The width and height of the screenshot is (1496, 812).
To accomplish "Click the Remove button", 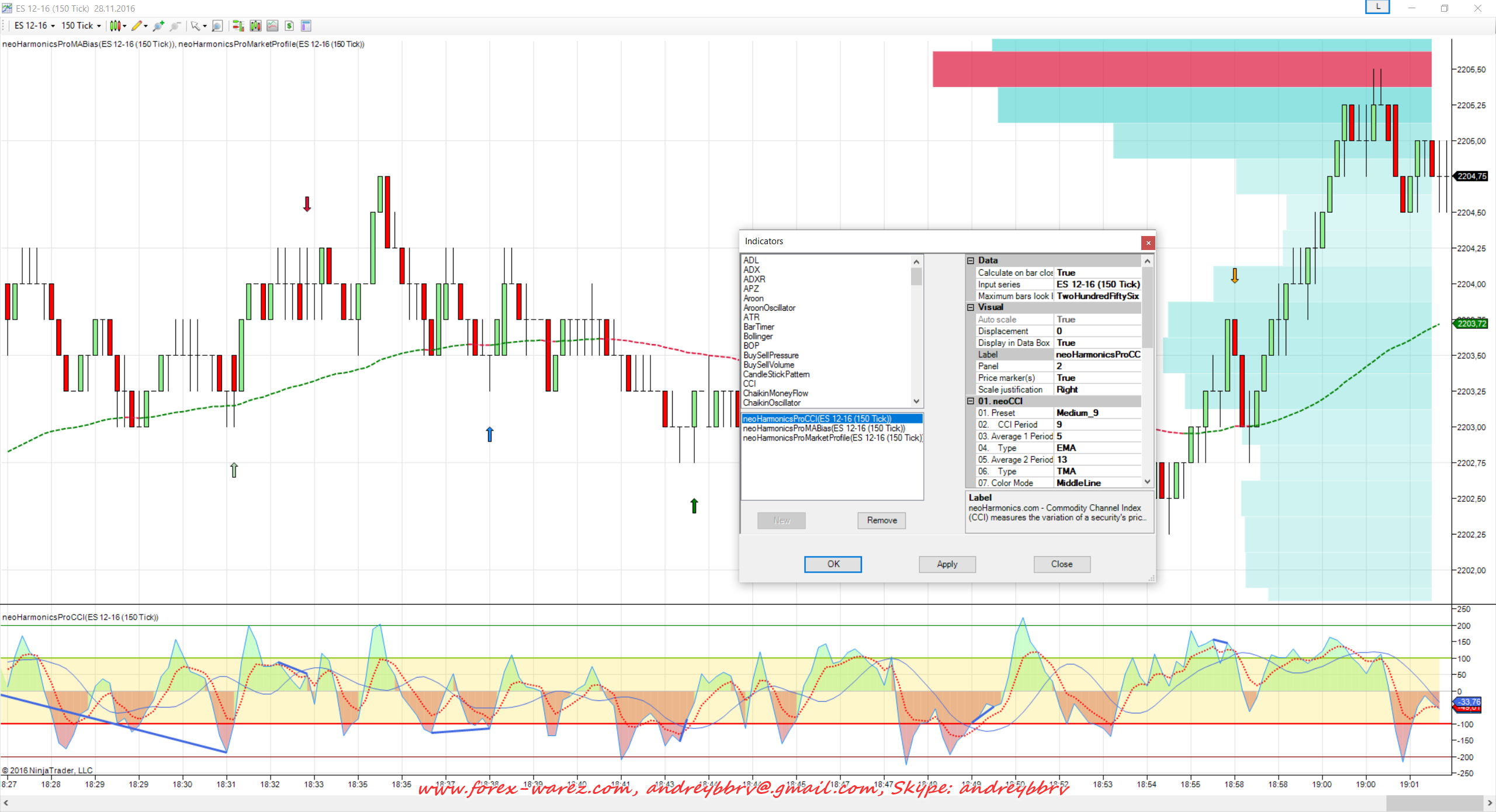I will click(x=881, y=520).
